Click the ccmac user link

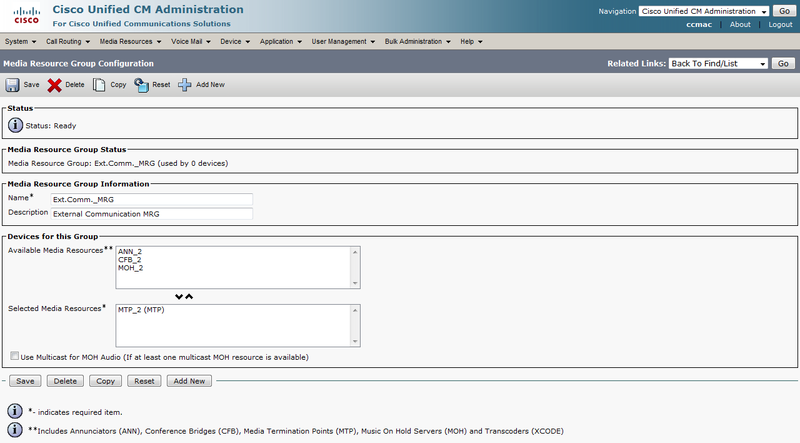click(699, 24)
